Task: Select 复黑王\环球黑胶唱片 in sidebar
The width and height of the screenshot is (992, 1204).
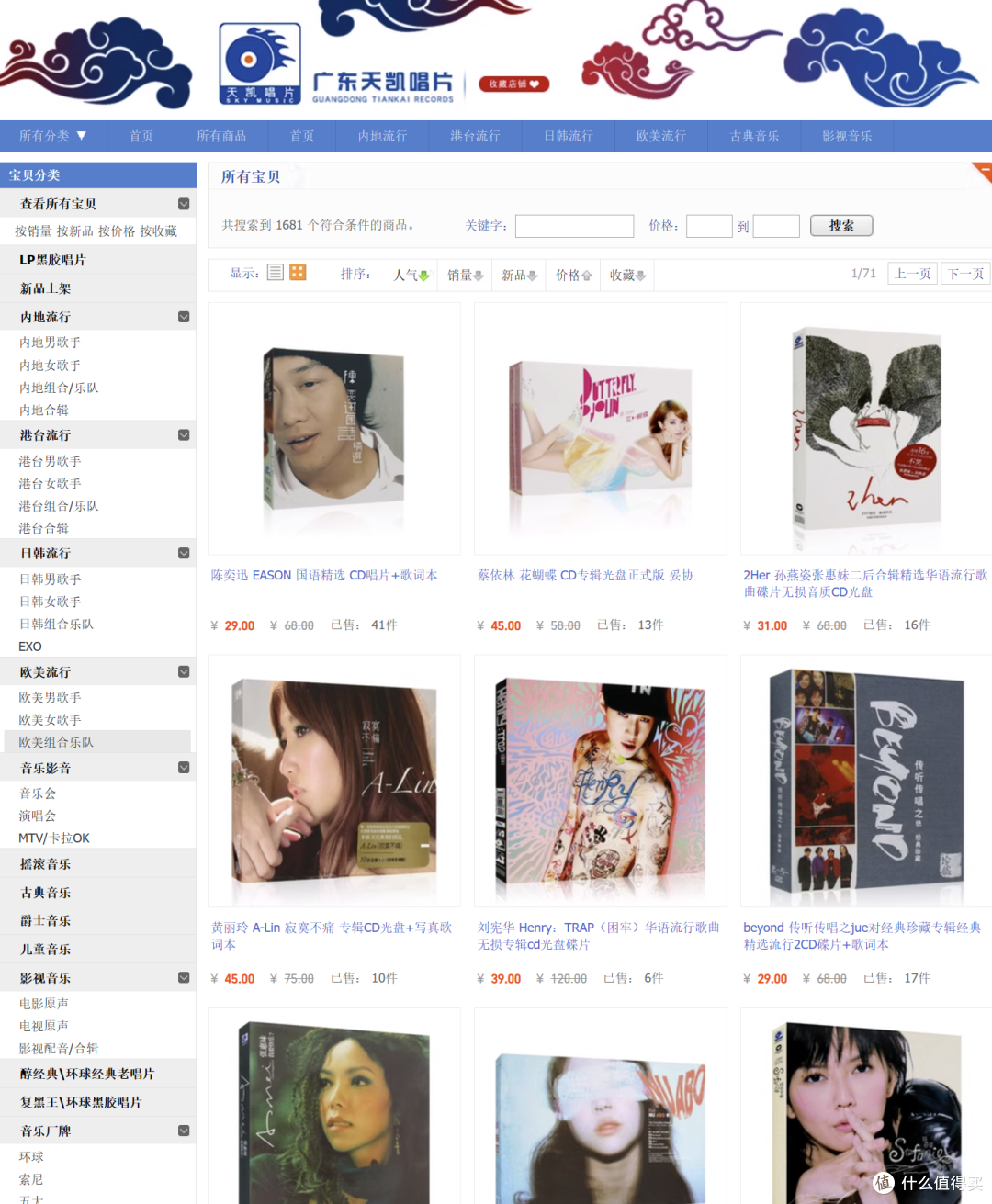Action: pos(81,1102)
